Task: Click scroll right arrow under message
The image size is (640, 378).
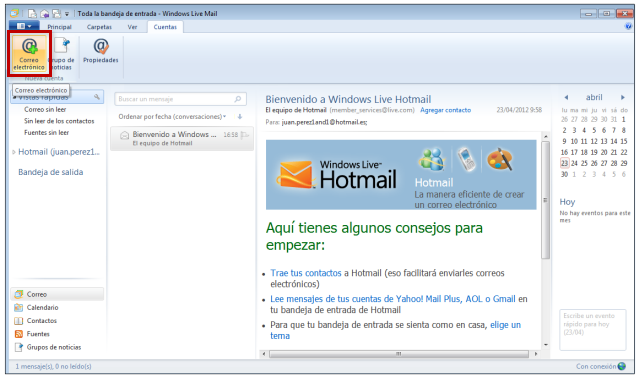Action: pyautogui.click(x=536, y=354)
